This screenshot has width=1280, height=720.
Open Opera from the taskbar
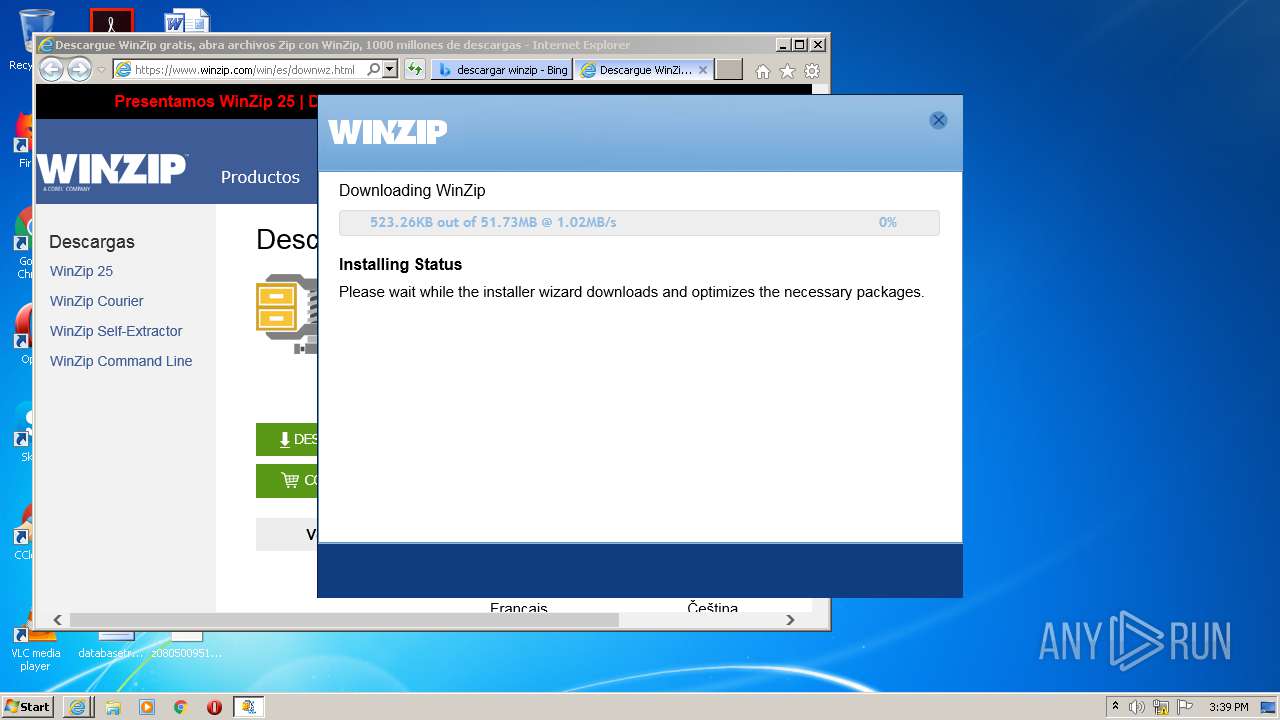214,707
